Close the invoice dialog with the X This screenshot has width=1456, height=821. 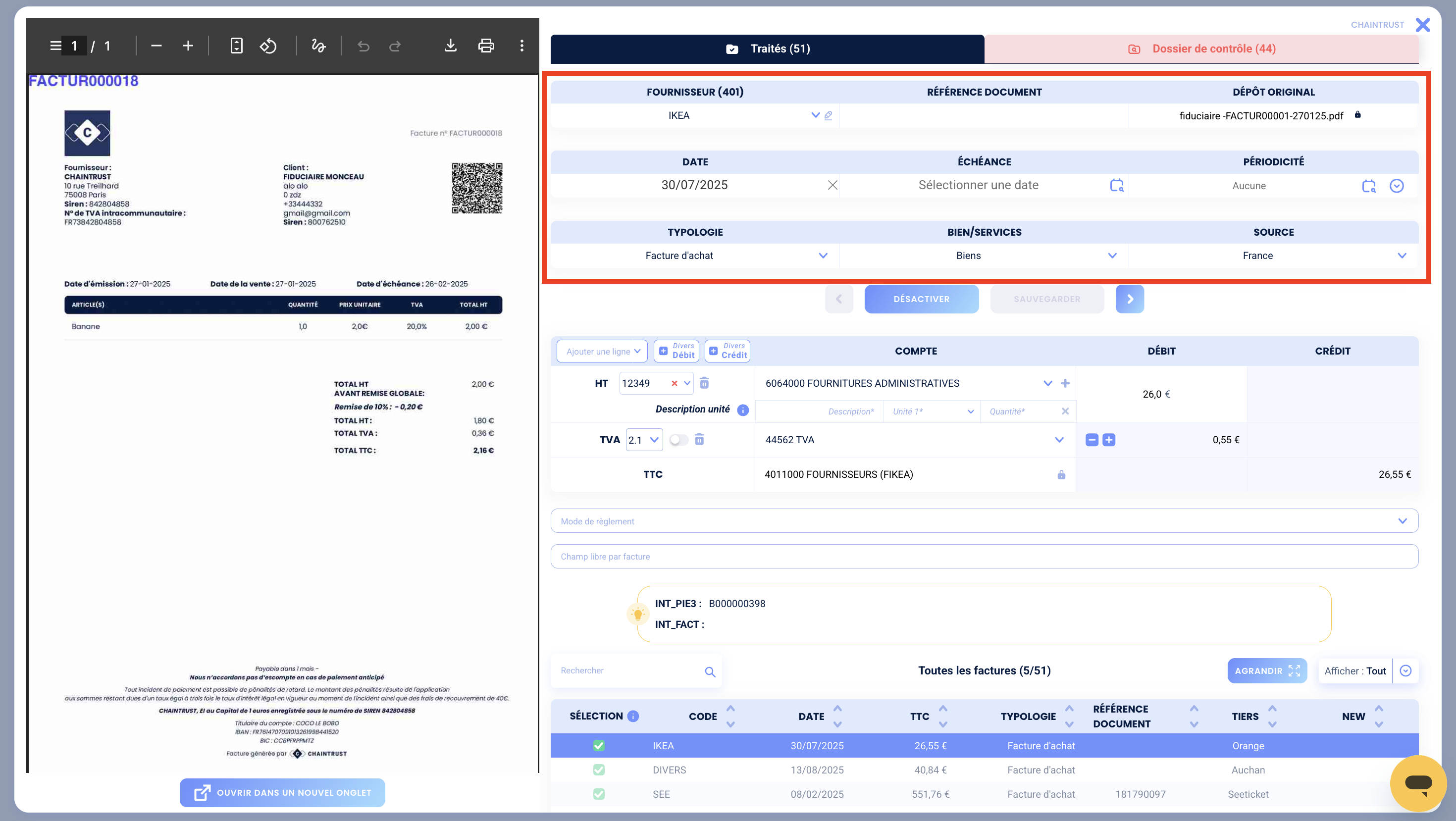pos(1423,25)
